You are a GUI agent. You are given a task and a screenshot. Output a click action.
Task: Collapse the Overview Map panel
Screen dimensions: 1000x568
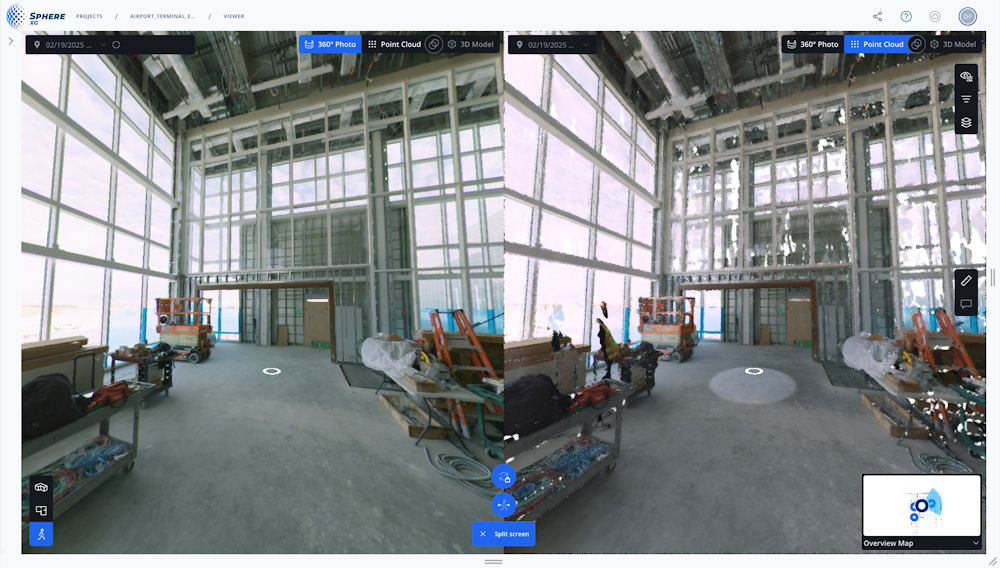coord(975,543)
